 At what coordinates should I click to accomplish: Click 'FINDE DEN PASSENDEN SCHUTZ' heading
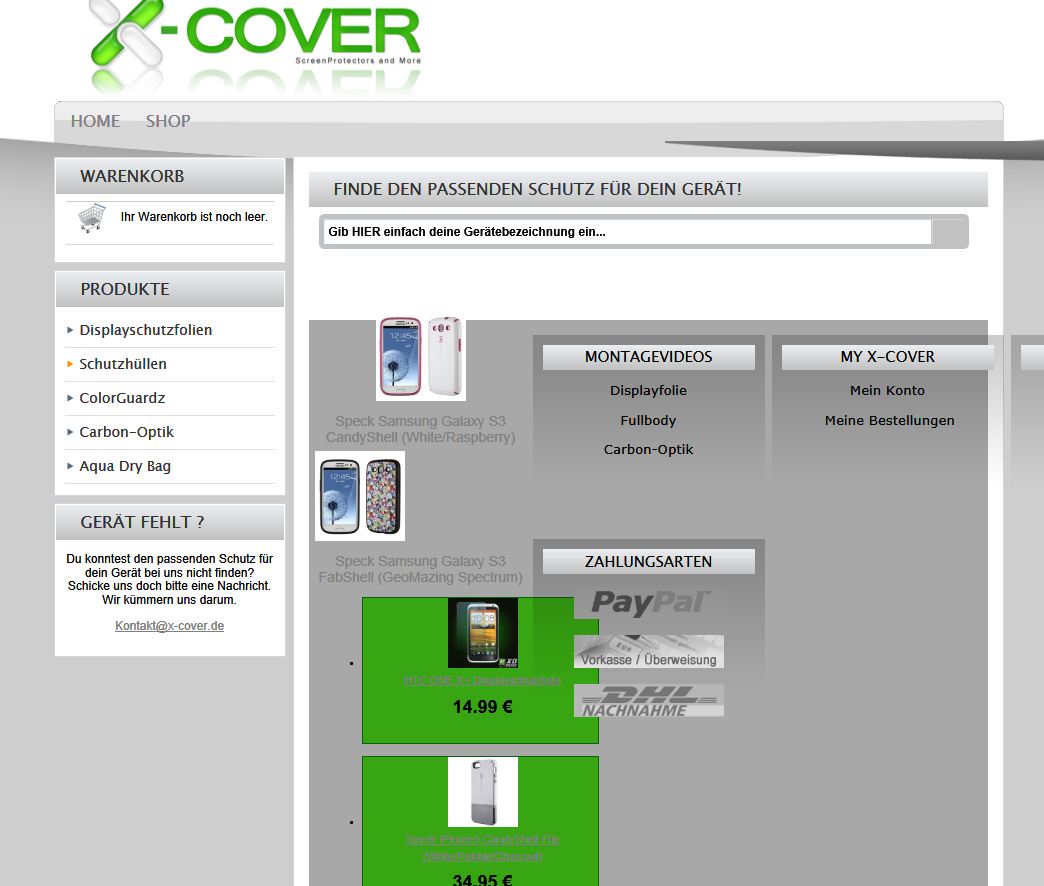[x=537, y=189]
